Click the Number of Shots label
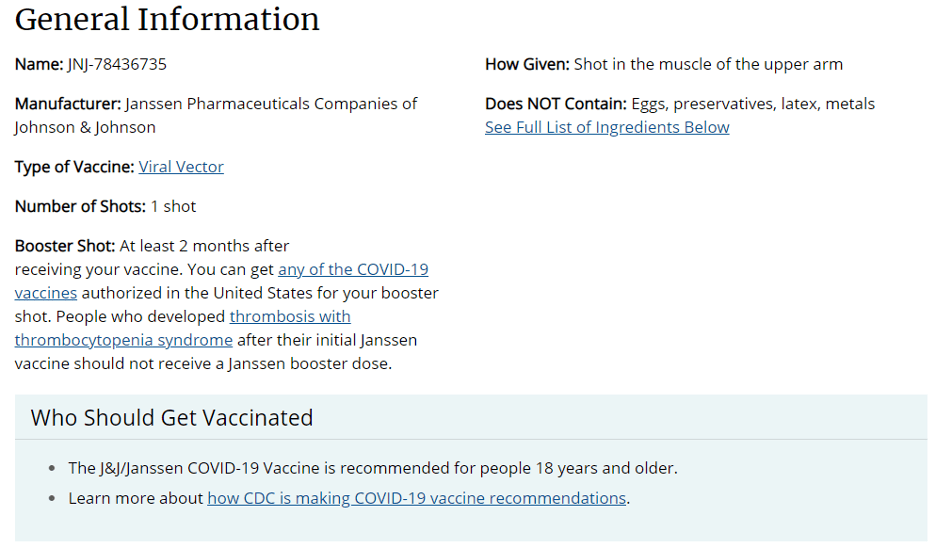 80,207
